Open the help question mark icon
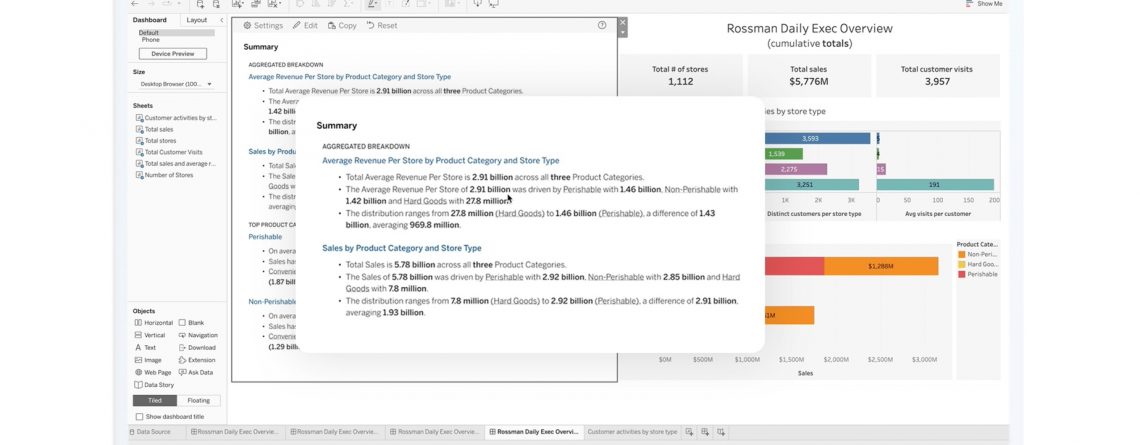The width and height of the screenshot is (1140, 445). tap(602, 25)
